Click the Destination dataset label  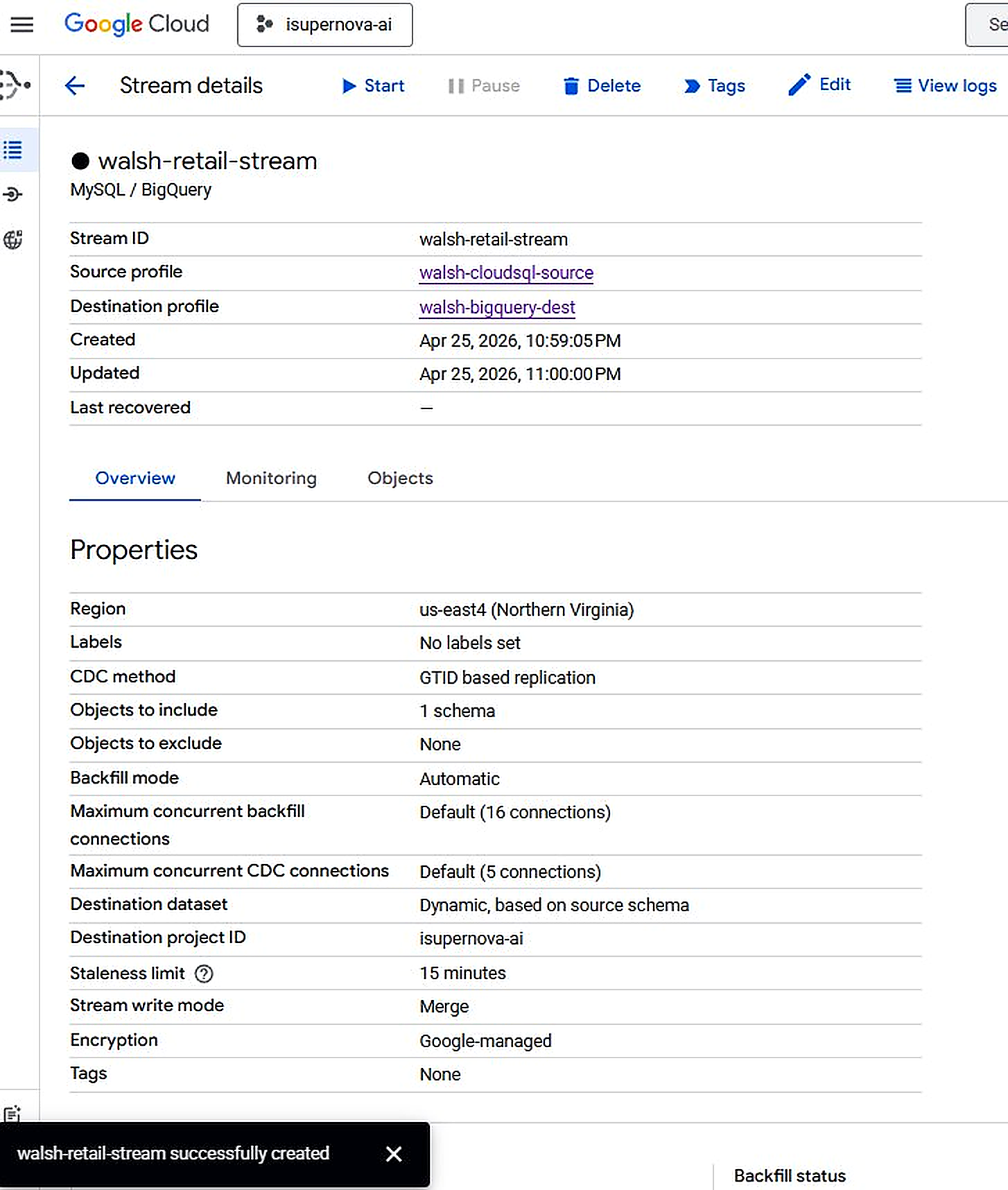[148, 904]
